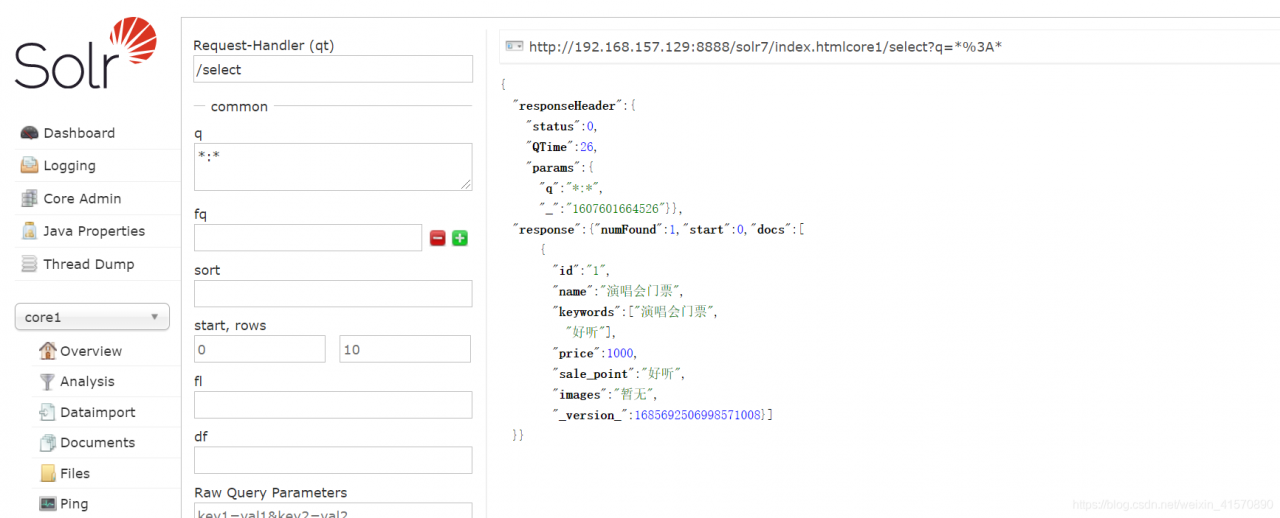This screenshot has height=518, width=1280.
Task: Open core1 Overview
Action: click(x=91, y=351)
